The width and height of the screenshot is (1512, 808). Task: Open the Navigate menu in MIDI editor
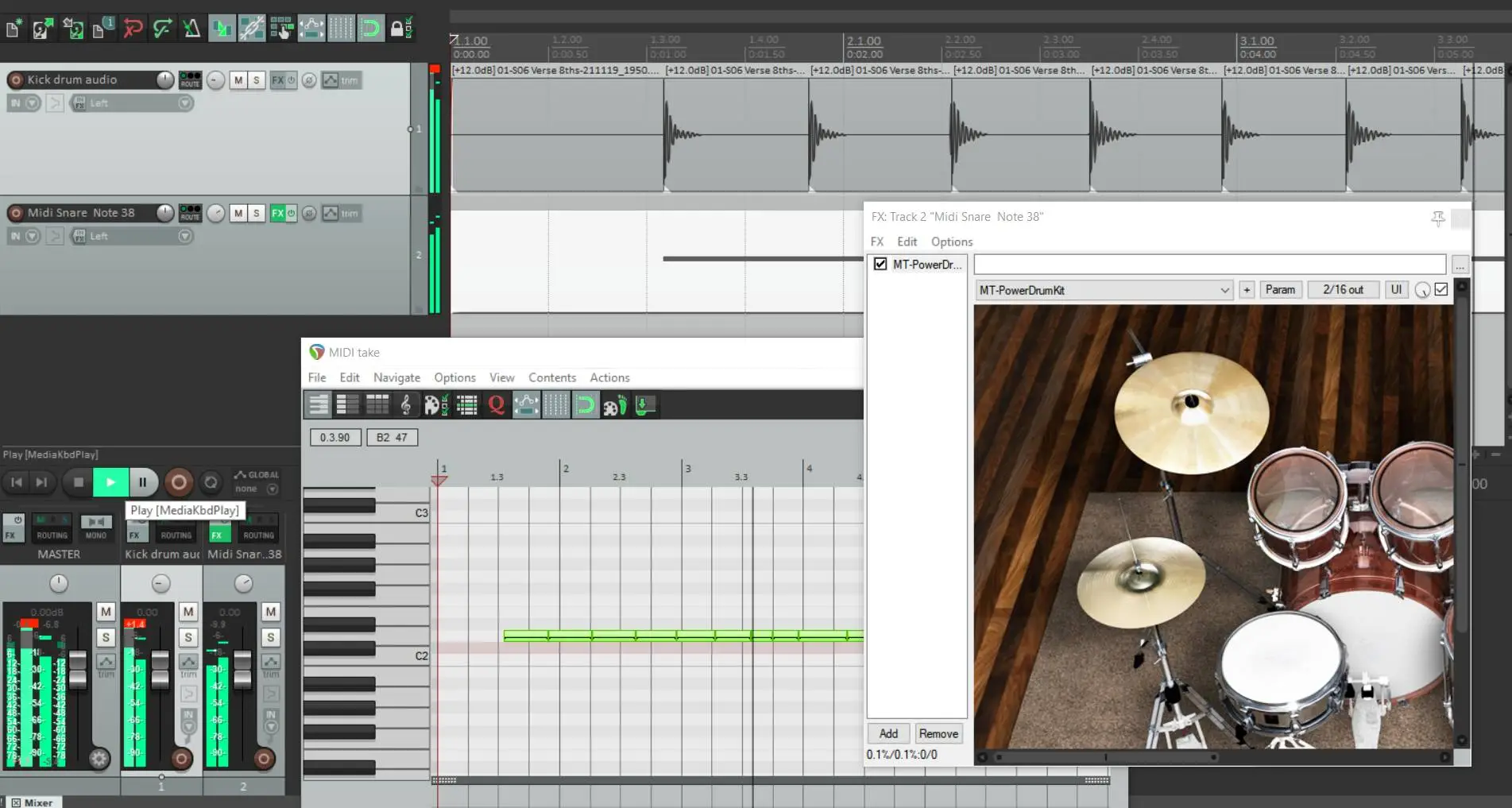pyautogui.click(x=396, y=377)
